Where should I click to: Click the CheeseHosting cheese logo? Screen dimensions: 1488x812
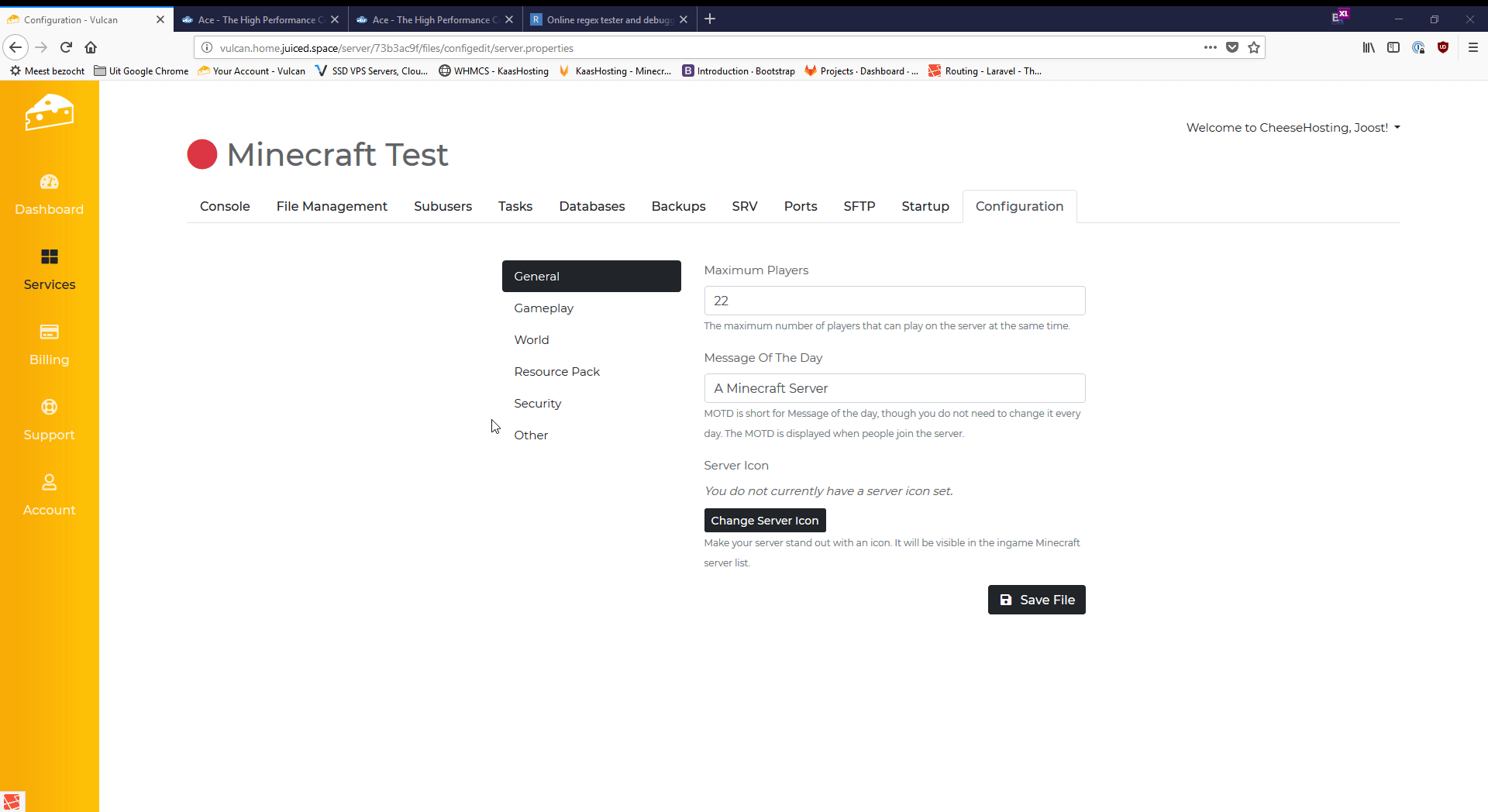(49, 113)
